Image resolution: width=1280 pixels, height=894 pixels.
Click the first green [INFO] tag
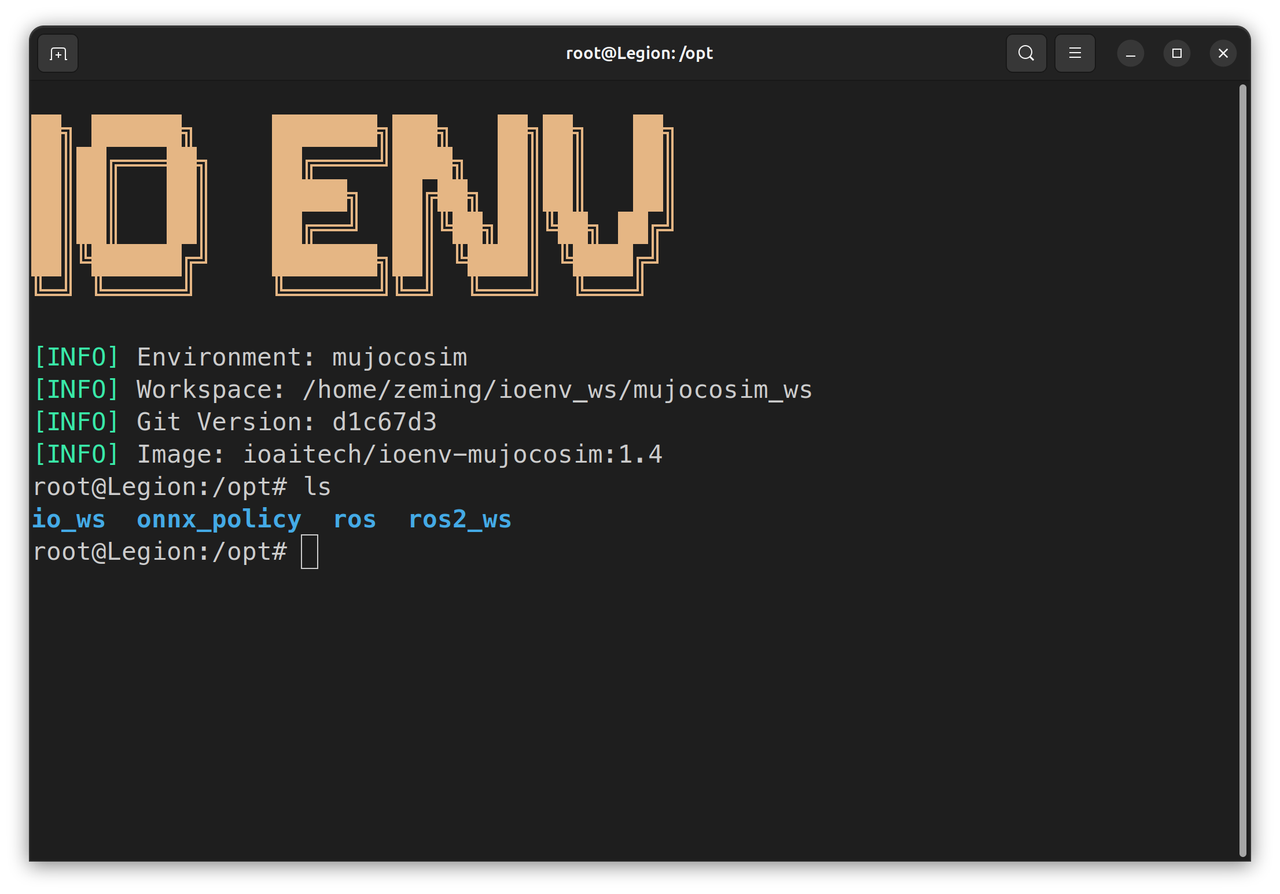[76, 358]
